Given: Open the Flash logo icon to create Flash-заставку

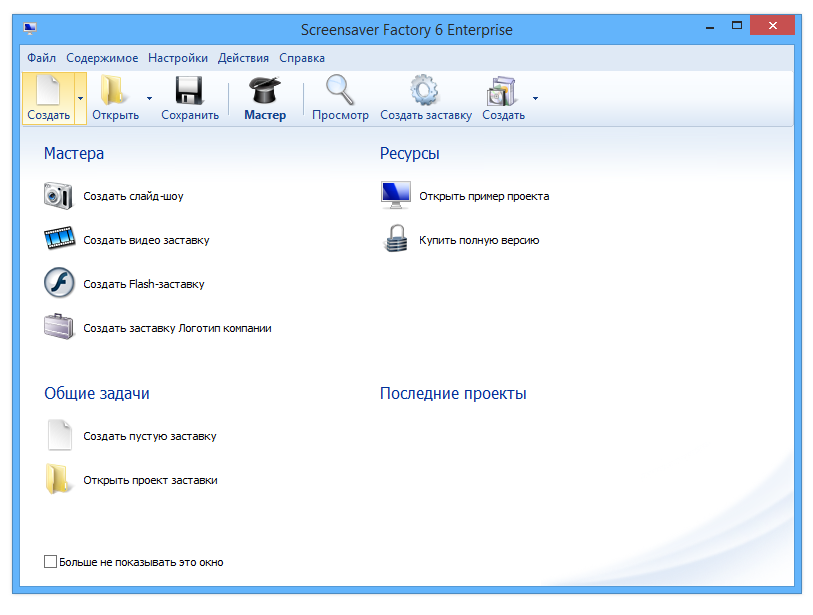Looking at the screenshot, I should tap(58, 283).
